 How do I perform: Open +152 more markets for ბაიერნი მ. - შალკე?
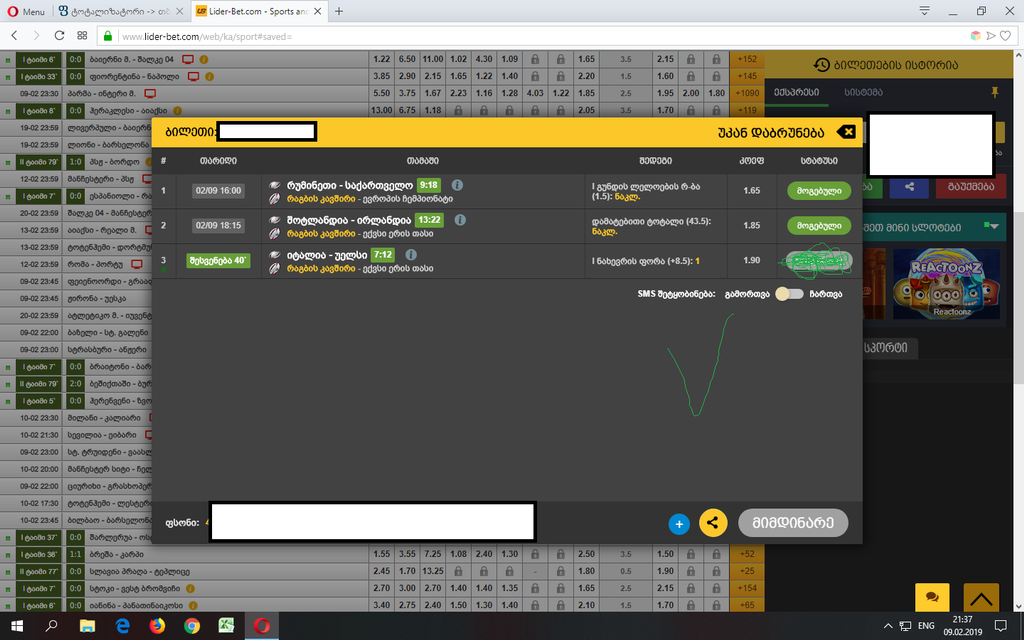(x=746, y=59)
